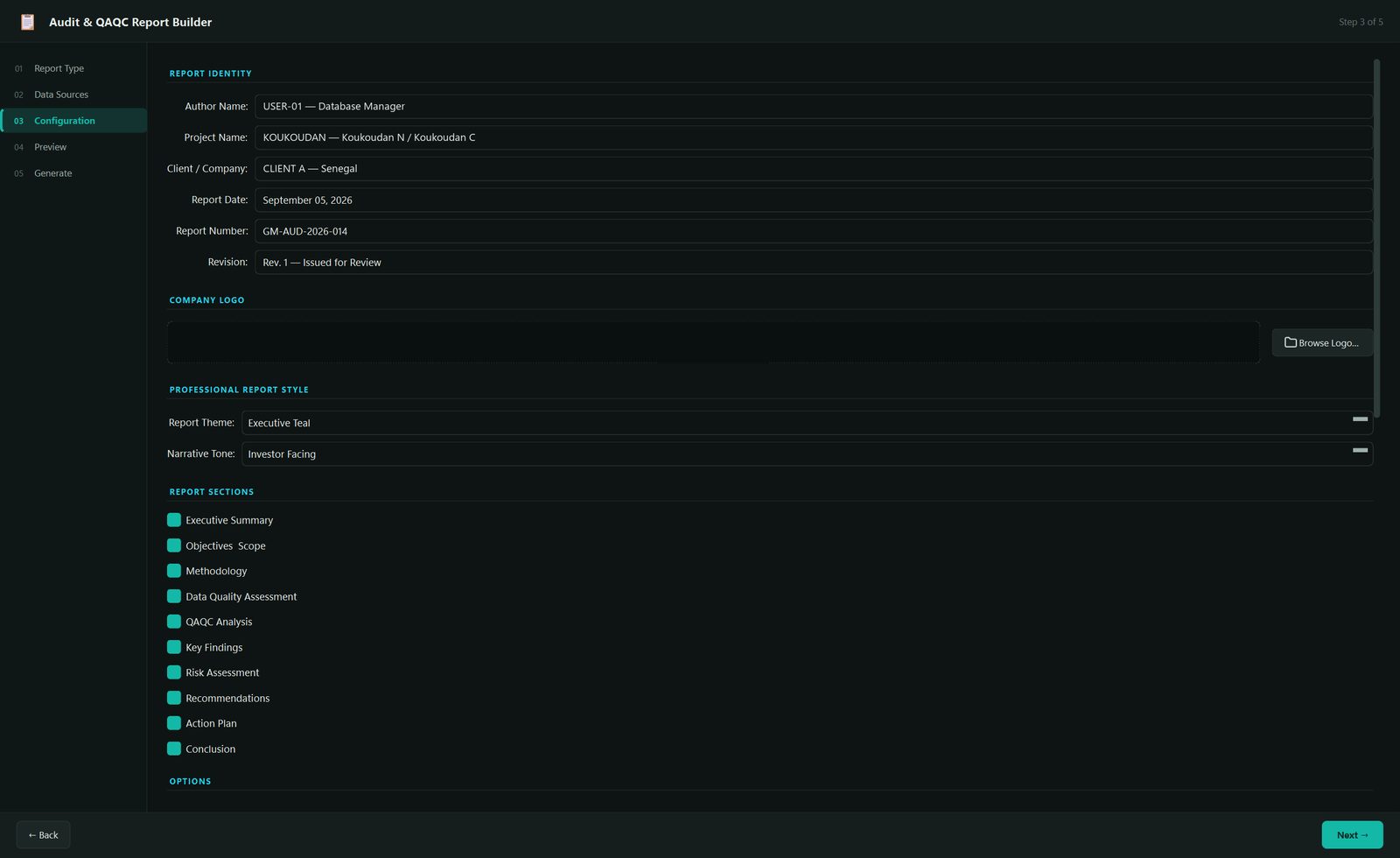Click the 'REPORT SECTIONS' heading
1400x858 pixels.
(x=212, y=492)
